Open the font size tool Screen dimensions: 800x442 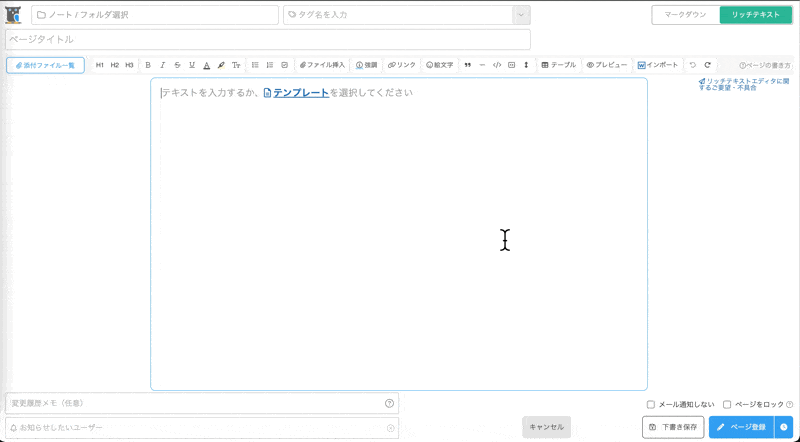236,65
